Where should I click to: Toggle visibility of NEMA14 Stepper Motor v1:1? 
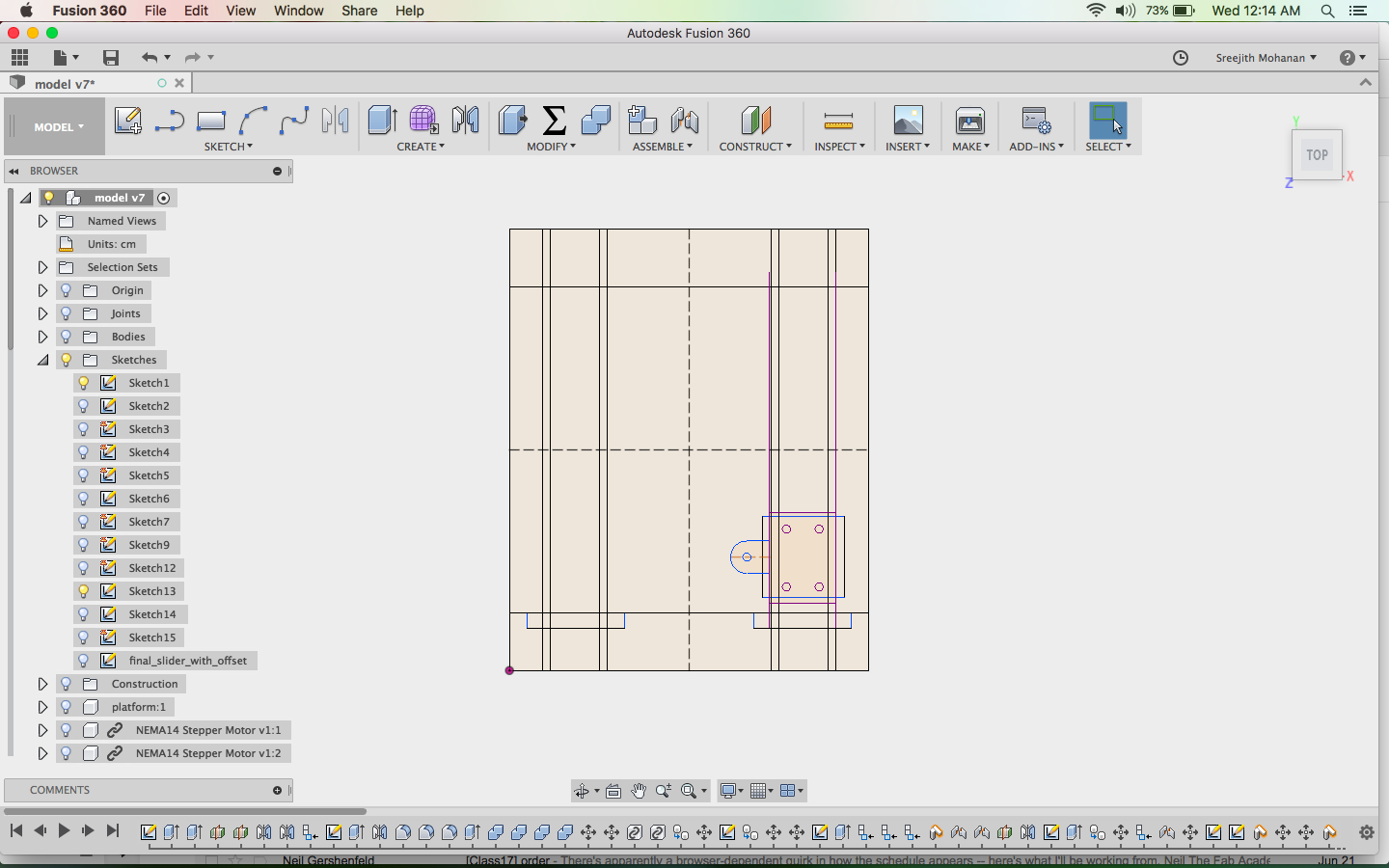point(67,730)
